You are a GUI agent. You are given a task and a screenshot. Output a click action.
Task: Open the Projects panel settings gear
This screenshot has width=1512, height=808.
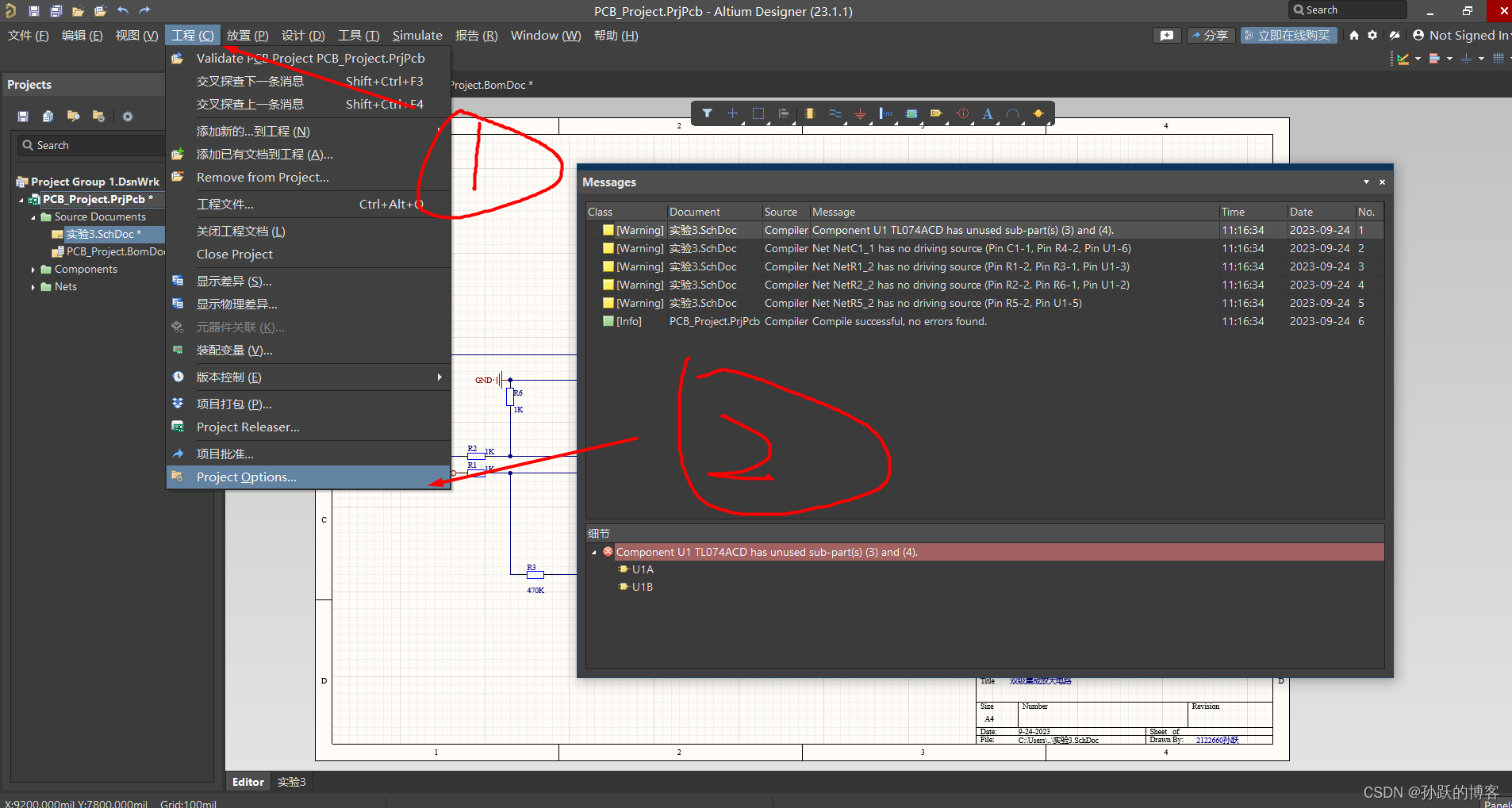(127, 117)
